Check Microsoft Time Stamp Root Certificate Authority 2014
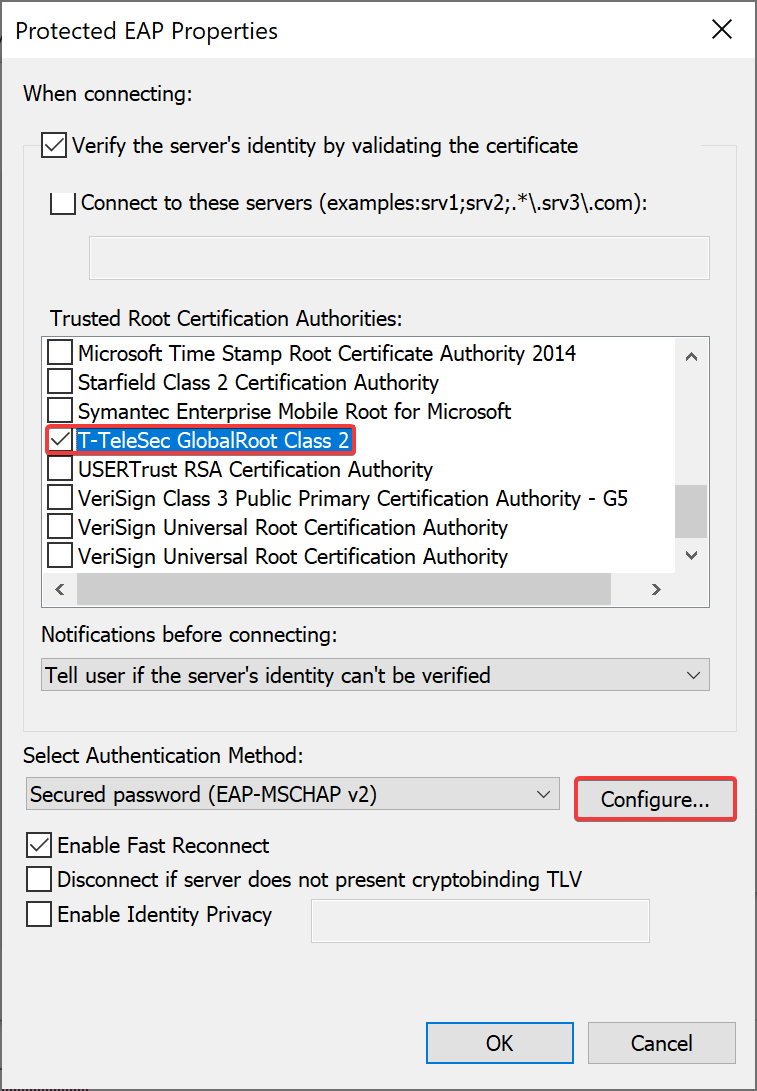Image resolution: width=757 pixels, height=1091 pixels. point(60,353)
